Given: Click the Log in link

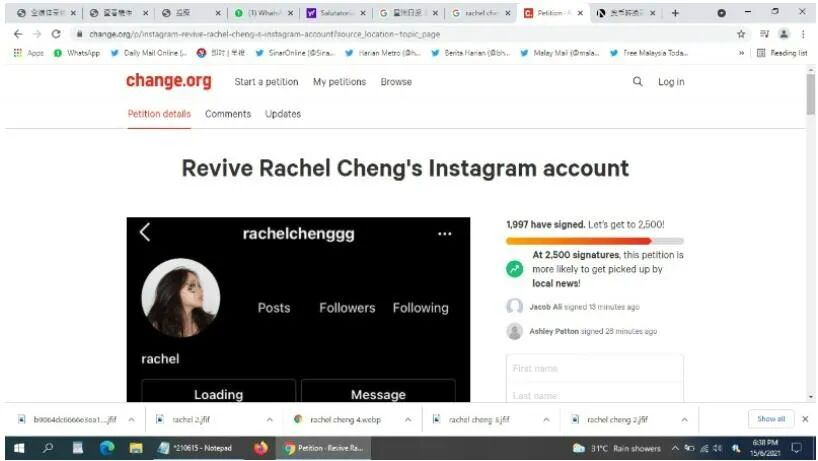Looking at the screenshot, I should coord(671,82).
